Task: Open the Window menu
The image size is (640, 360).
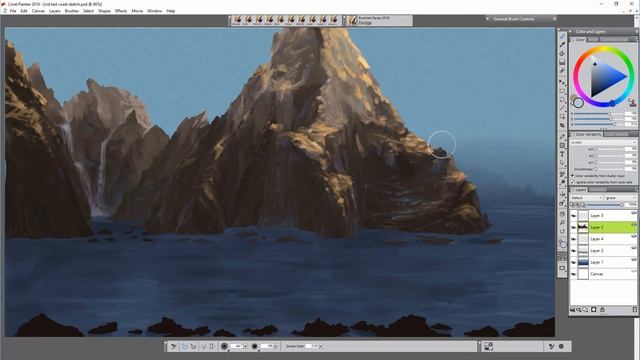Action: [154, 11]
